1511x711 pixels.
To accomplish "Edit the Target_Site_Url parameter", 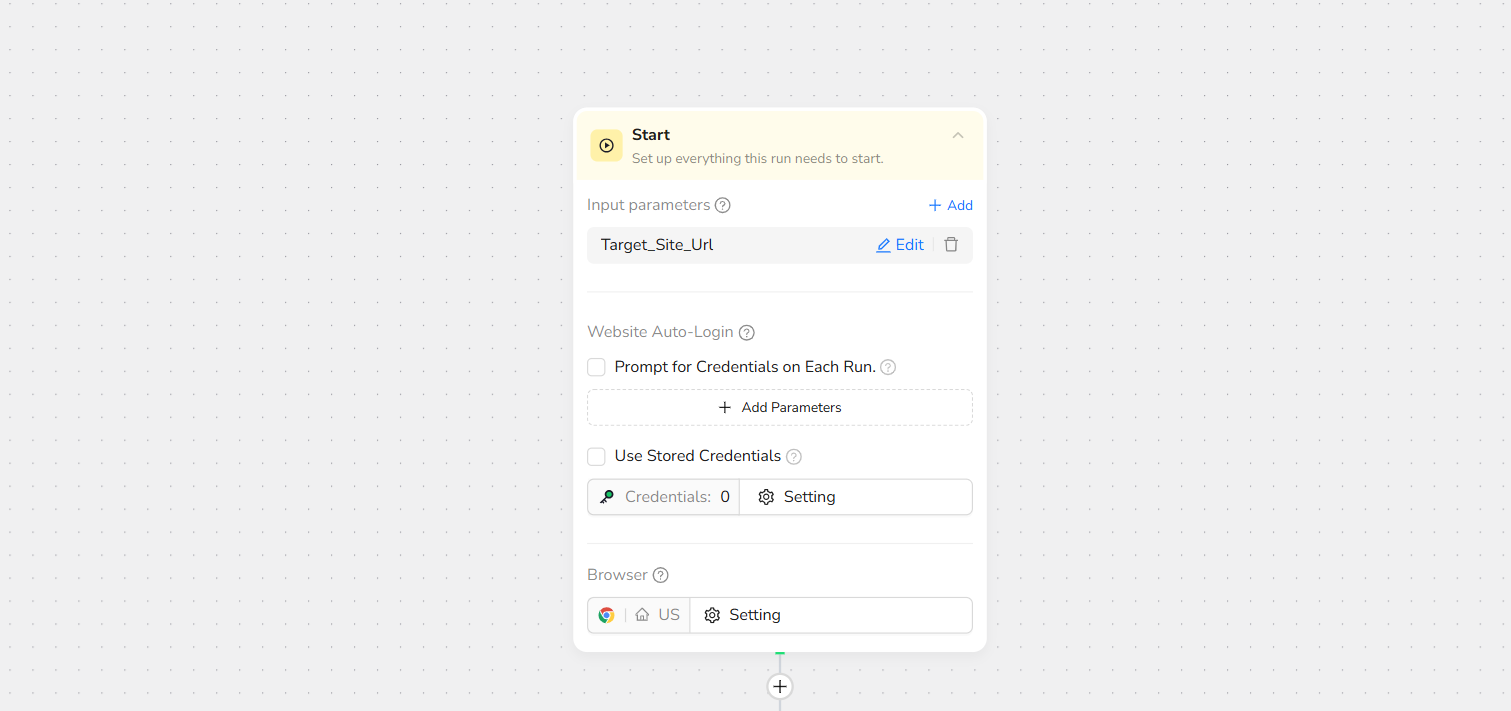I will tap(900, 245).
